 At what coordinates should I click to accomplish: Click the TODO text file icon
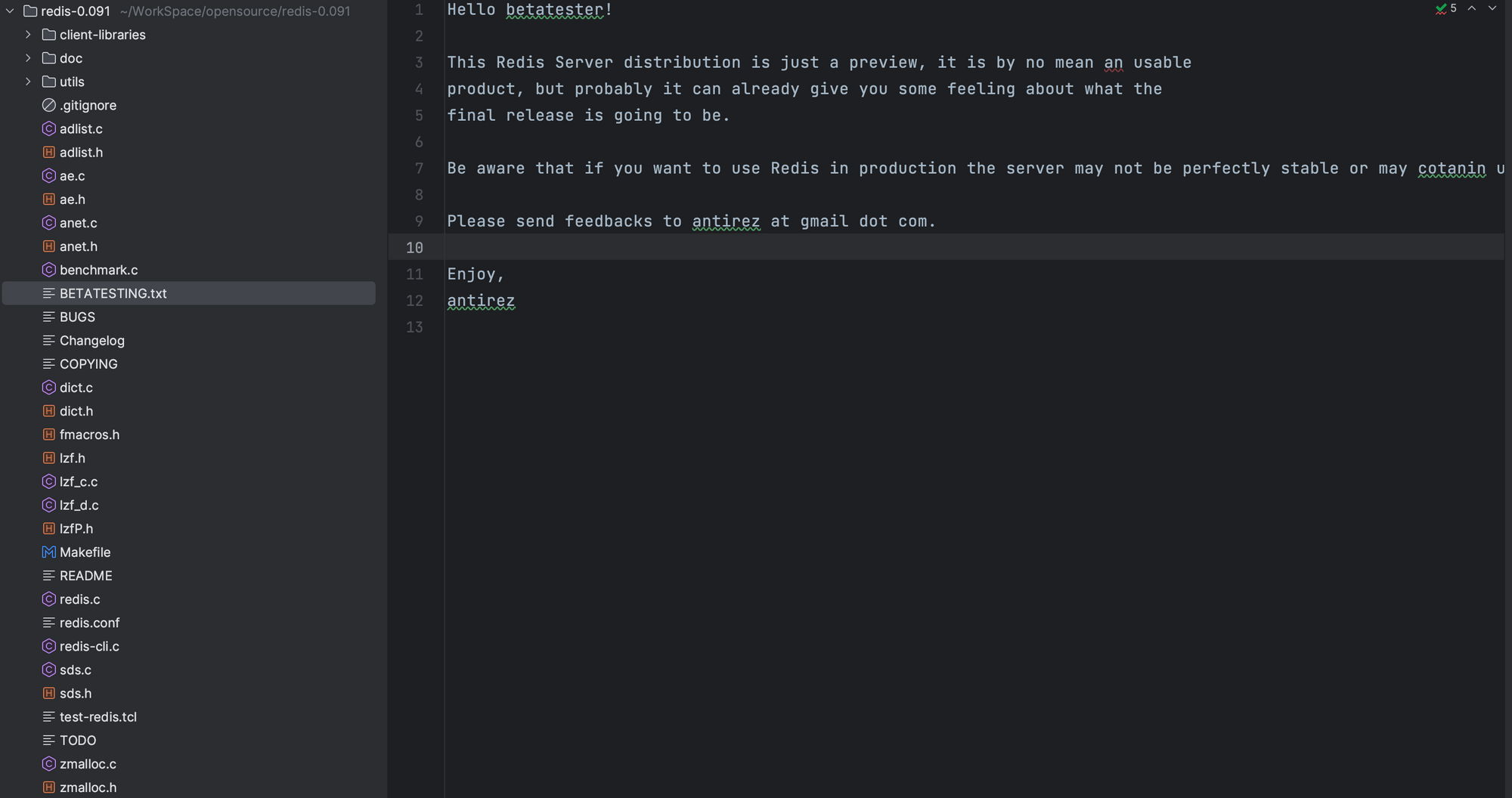tap(49, 741)
